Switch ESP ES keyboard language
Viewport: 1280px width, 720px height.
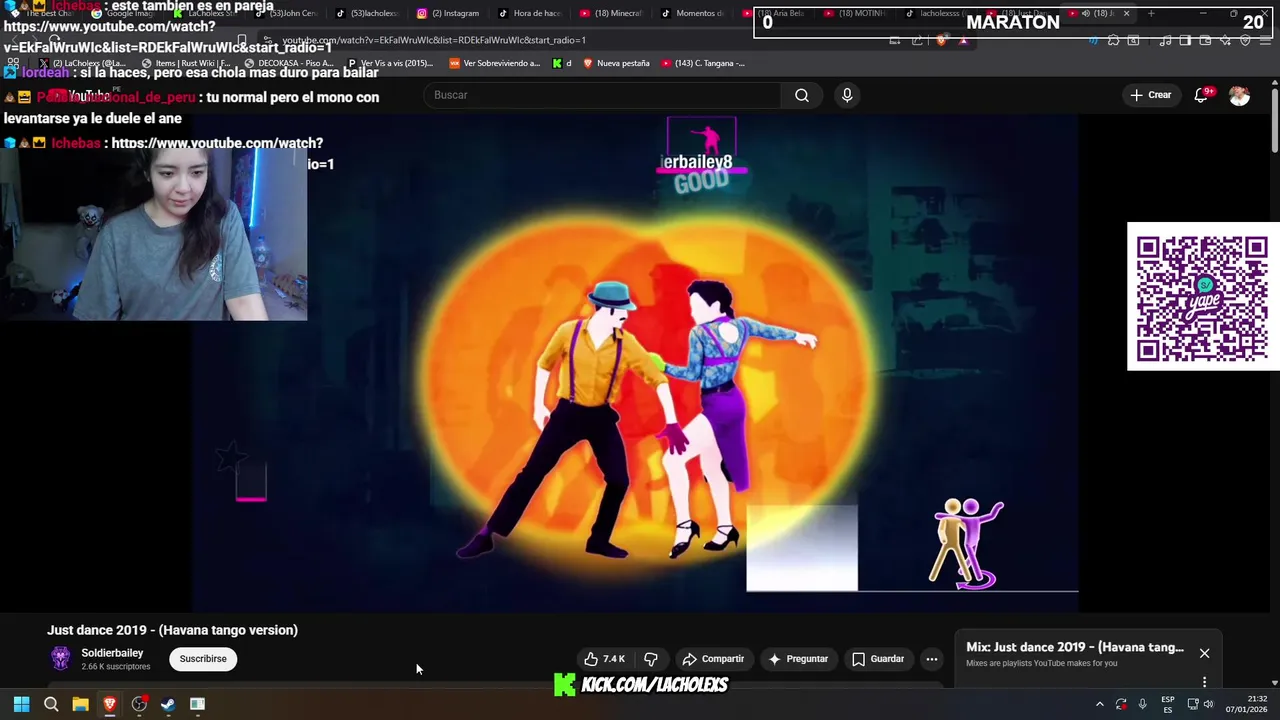pos(1168,704)
